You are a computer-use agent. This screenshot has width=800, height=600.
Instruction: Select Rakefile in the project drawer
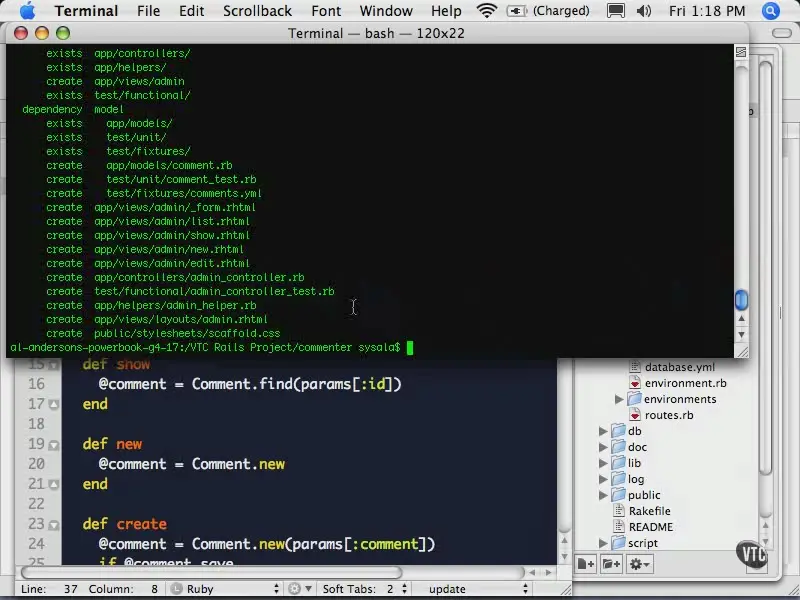649,511
